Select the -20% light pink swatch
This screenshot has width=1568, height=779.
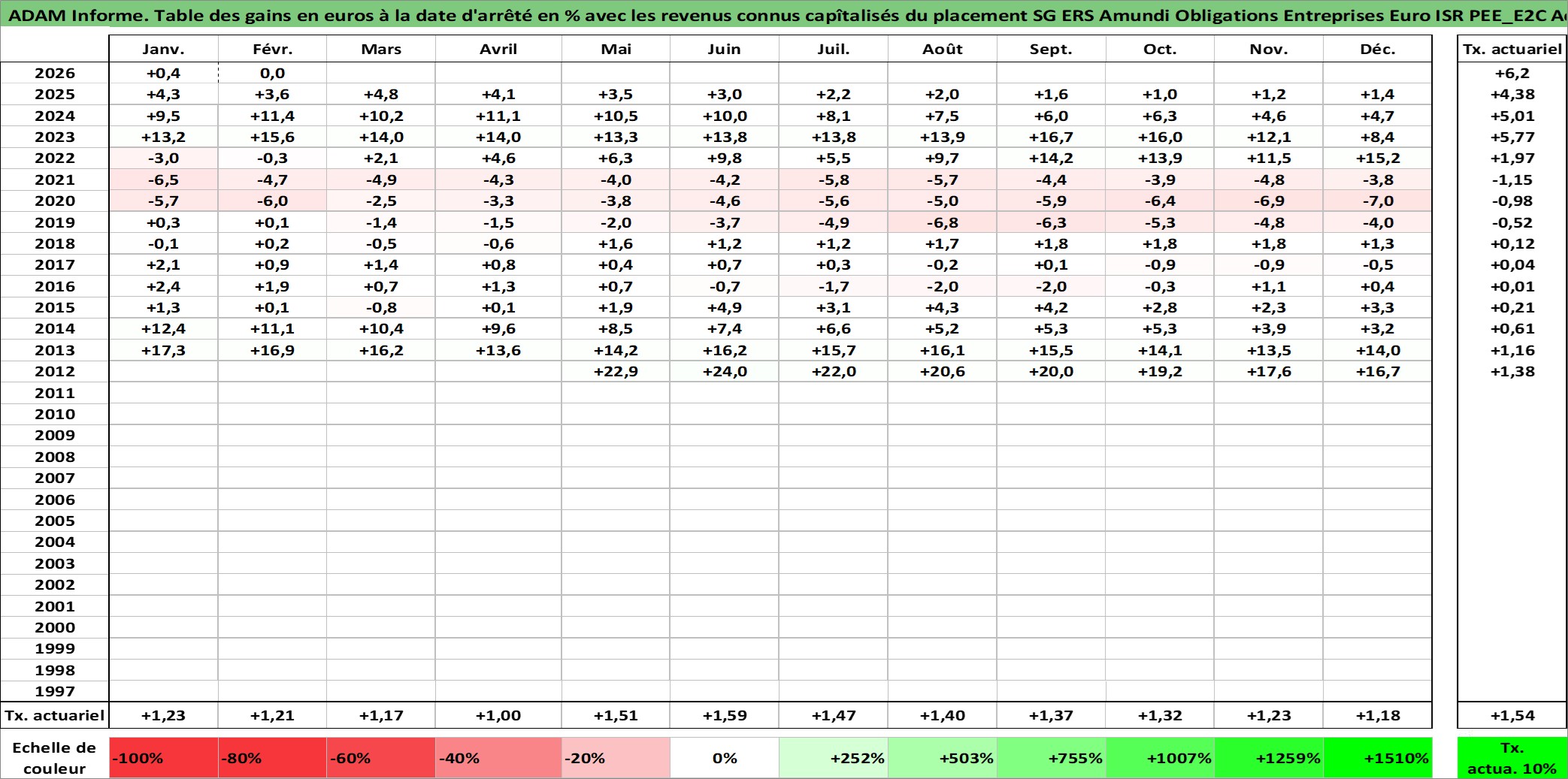[616, 758]
